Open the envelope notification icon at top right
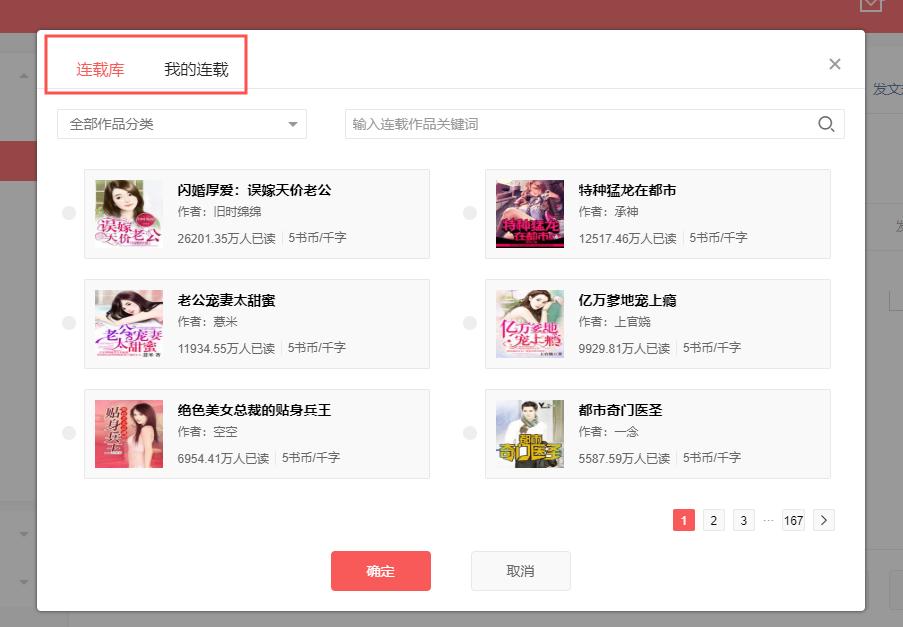Viewport: 903px width, 627px height. (x=870, y=8)
